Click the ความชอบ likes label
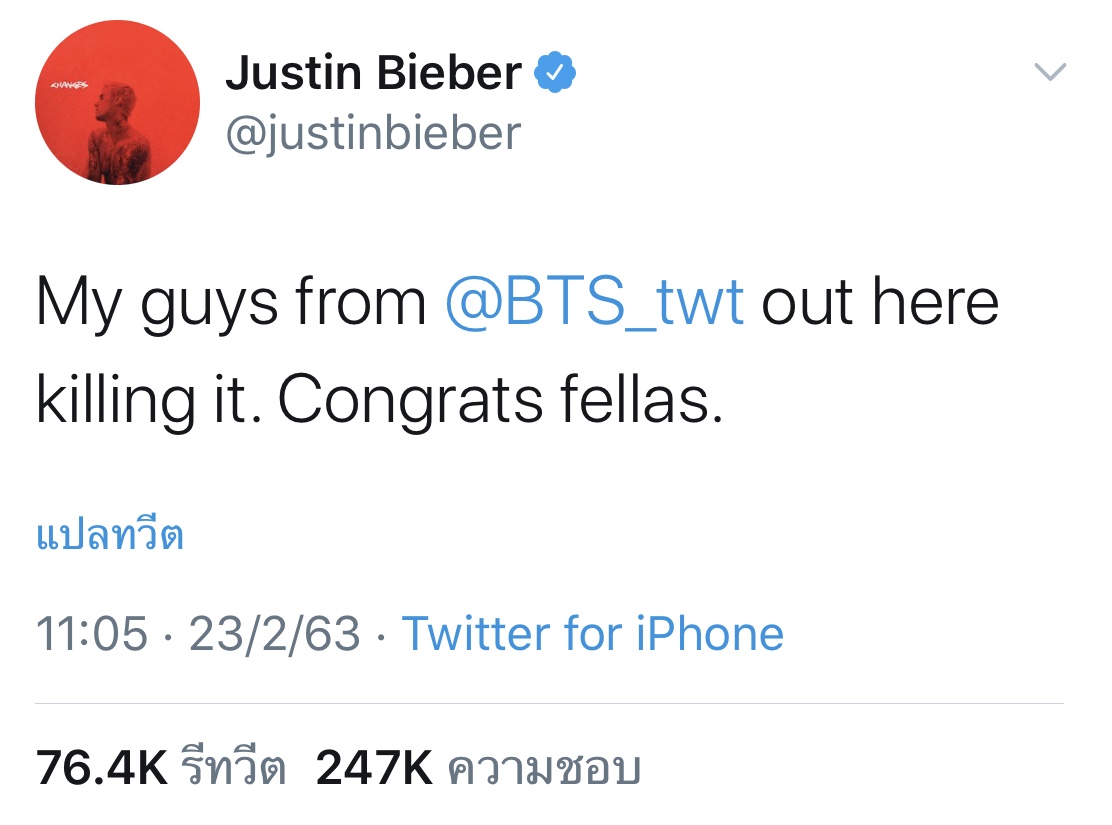The width and height of the screenshot is (1112, 825). pyautogui.click(x=542, y=769)
